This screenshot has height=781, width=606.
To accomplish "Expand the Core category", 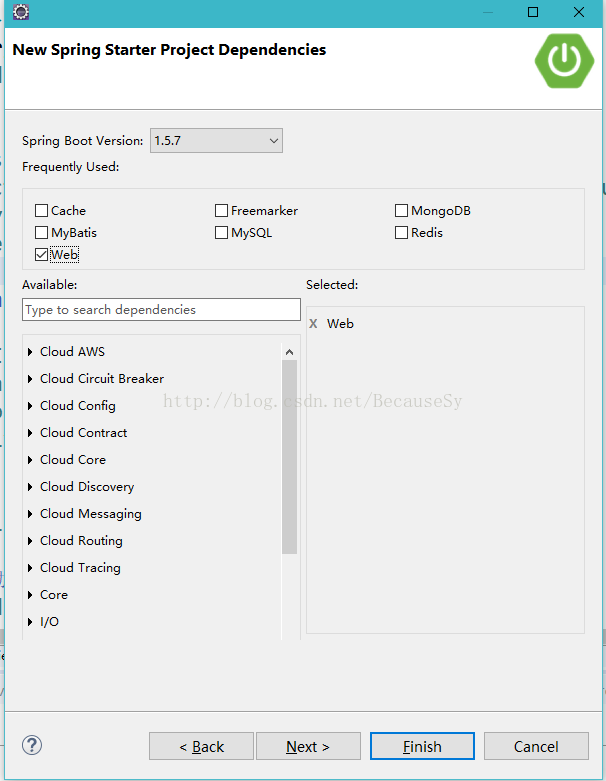I will coord(30,595).
